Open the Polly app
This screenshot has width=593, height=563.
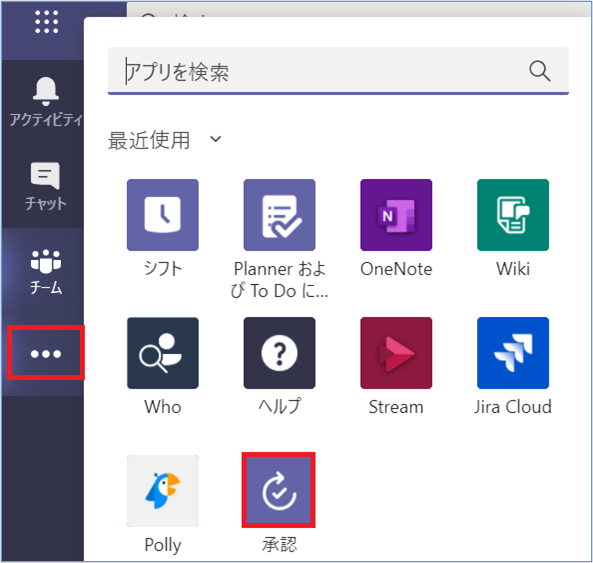163,491
